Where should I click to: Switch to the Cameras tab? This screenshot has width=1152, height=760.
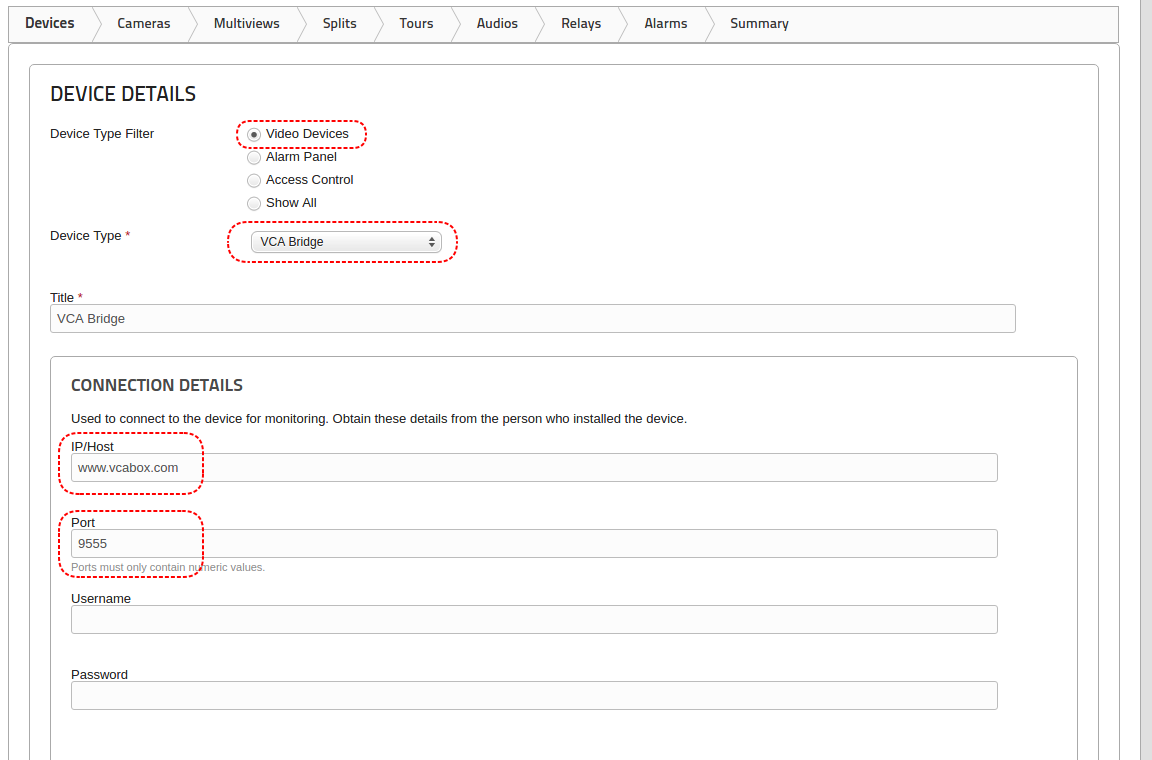pyautogui.click(x=143, y=24)
